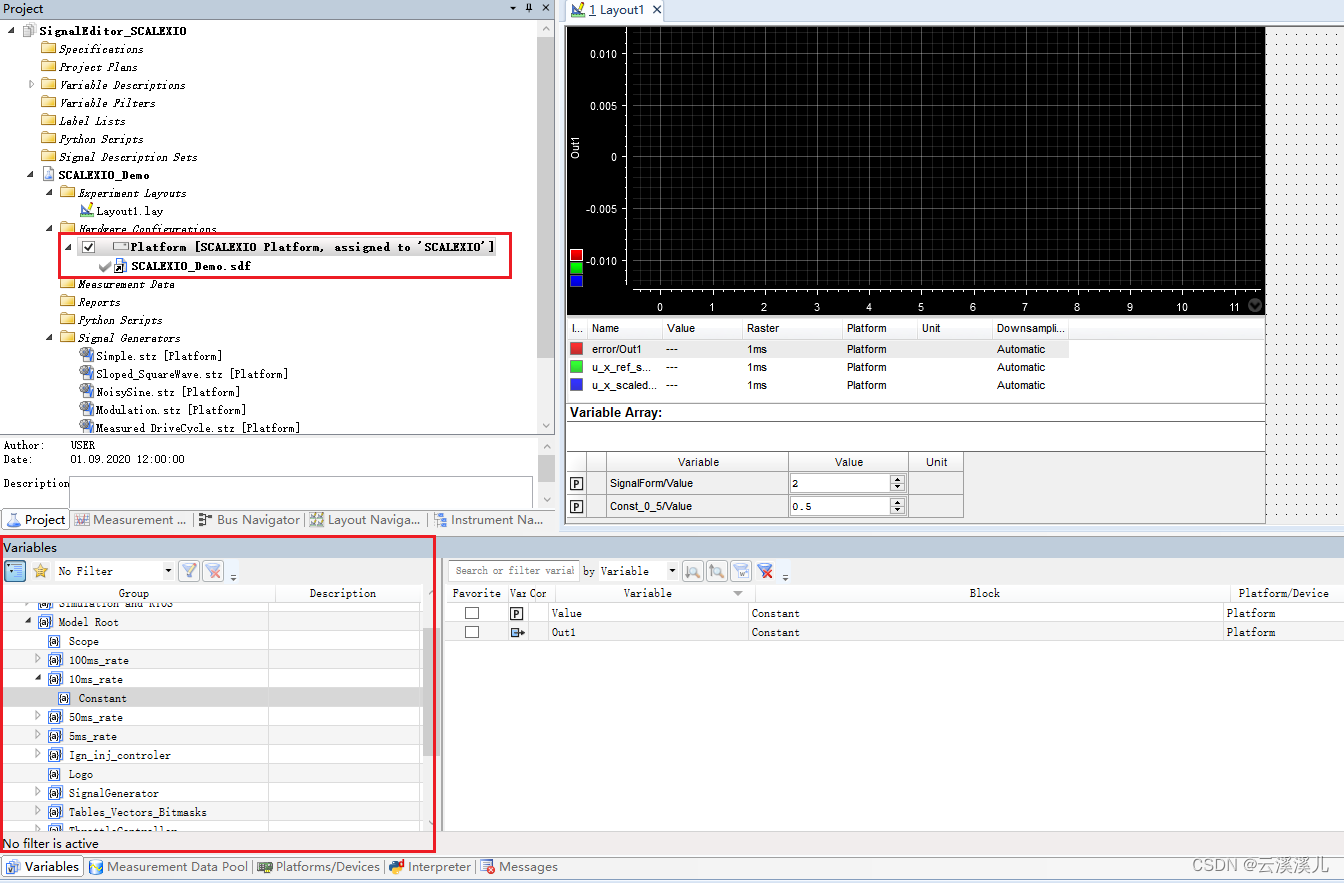This screenshot has height=883, width=1344.
Task: Click the Scope group icon in the tree
Action: click(x=56, y=641)
